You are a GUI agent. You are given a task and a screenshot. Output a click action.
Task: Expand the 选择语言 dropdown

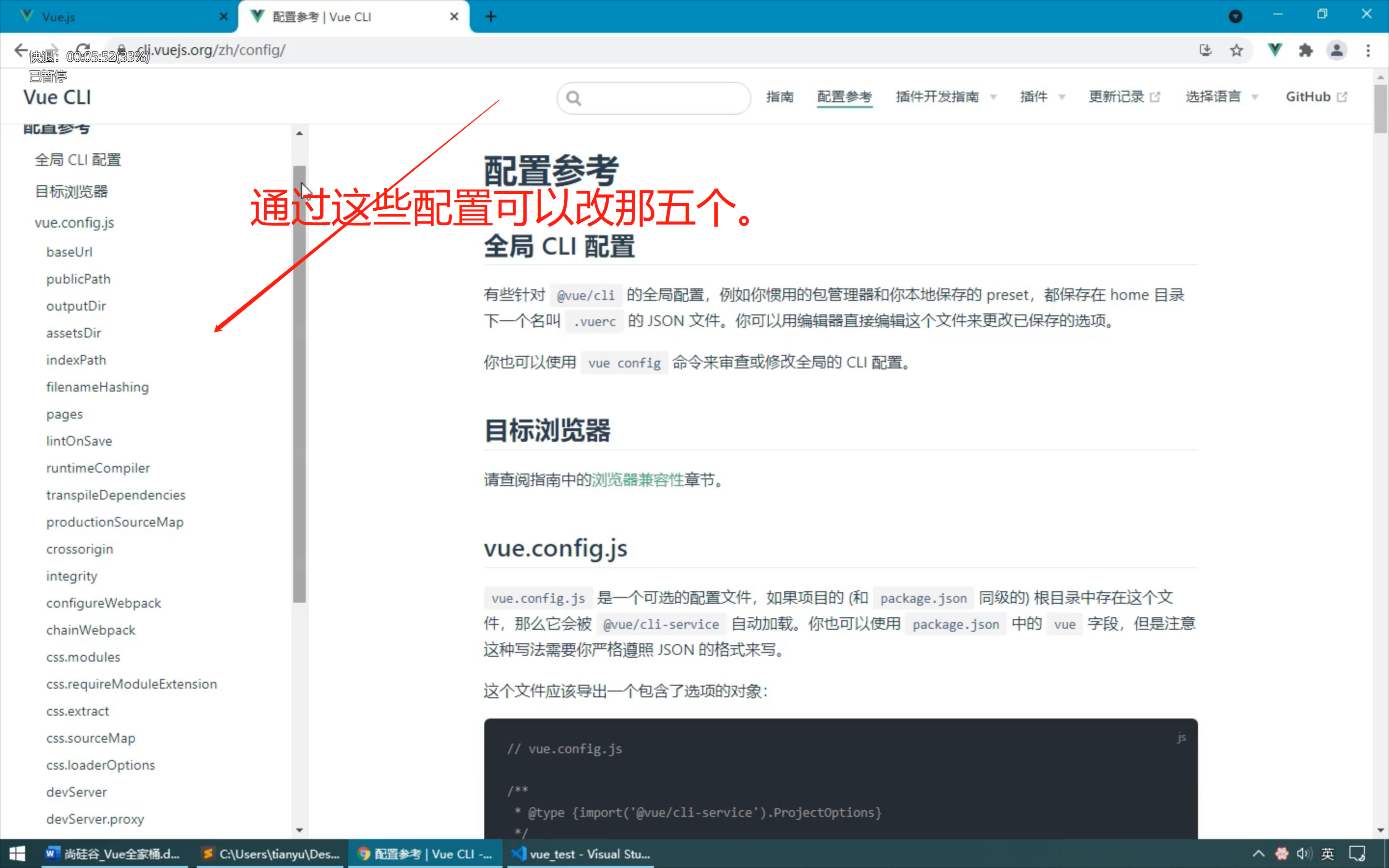1221,97
